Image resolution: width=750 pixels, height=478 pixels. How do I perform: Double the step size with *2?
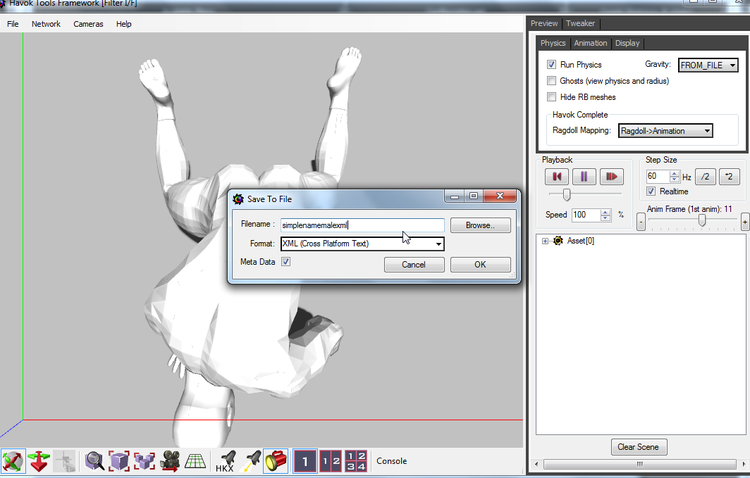click(x=728, y=177)
